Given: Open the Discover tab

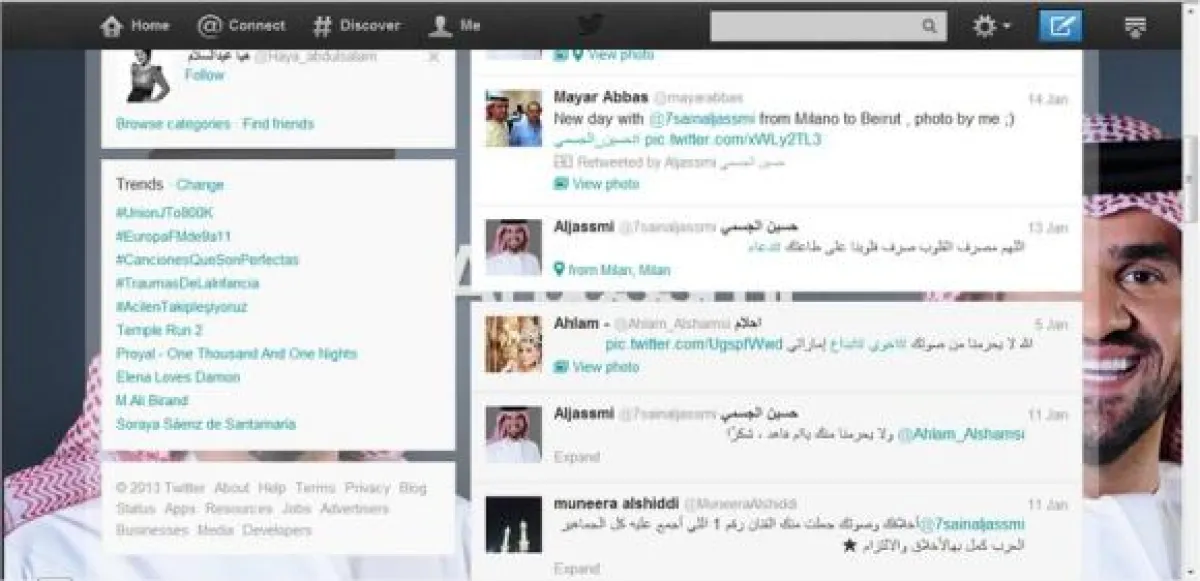Looking at the screenshot, I should [356, 25].
